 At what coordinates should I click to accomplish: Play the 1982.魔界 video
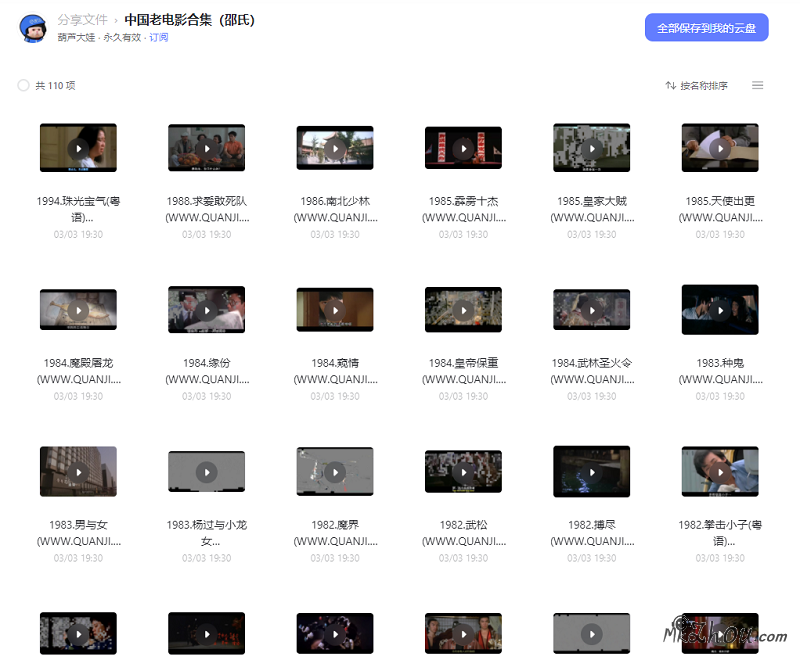[335, 472]
